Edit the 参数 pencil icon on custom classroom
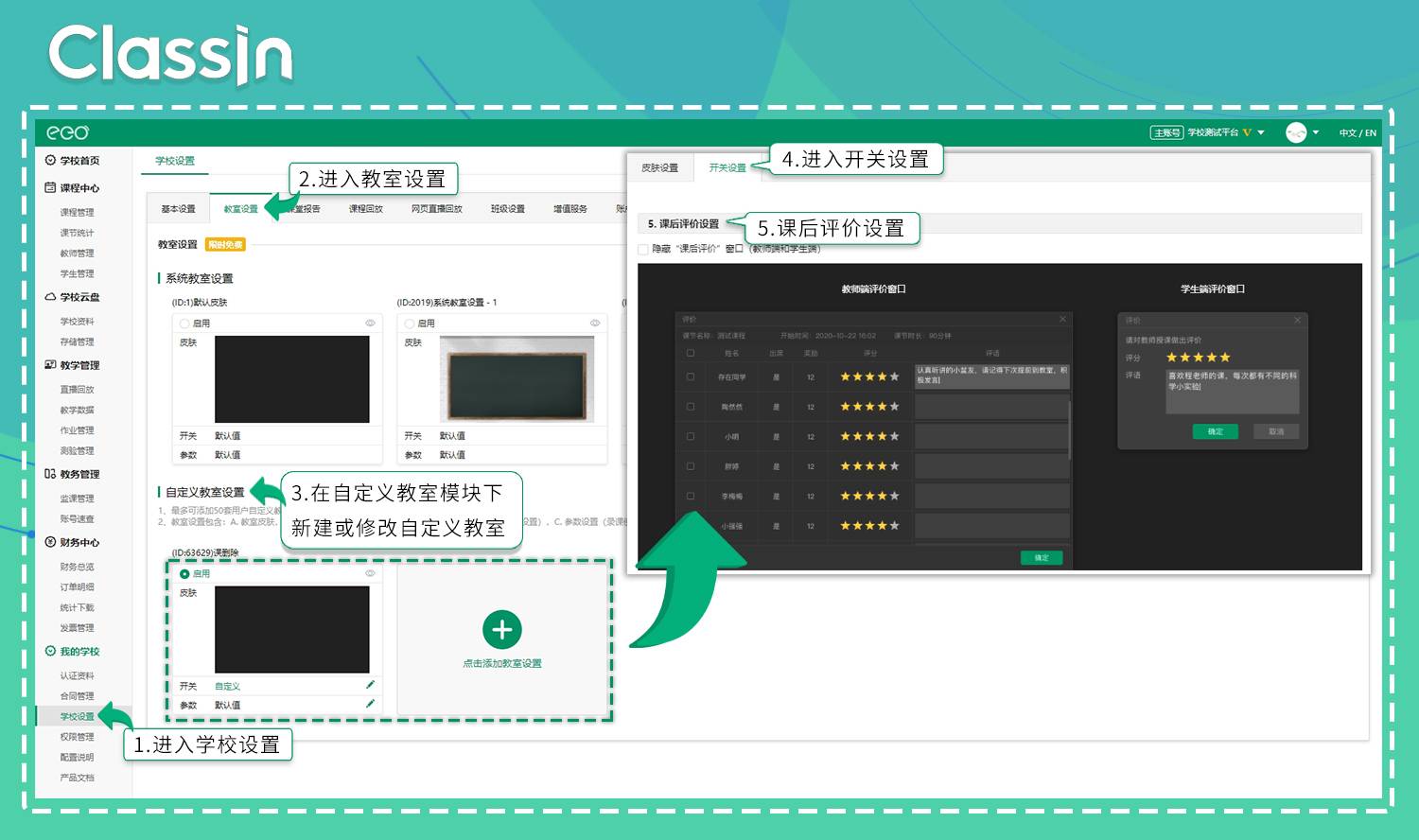Viewport: 1419px width, 840px height. (x=370, y=704)
